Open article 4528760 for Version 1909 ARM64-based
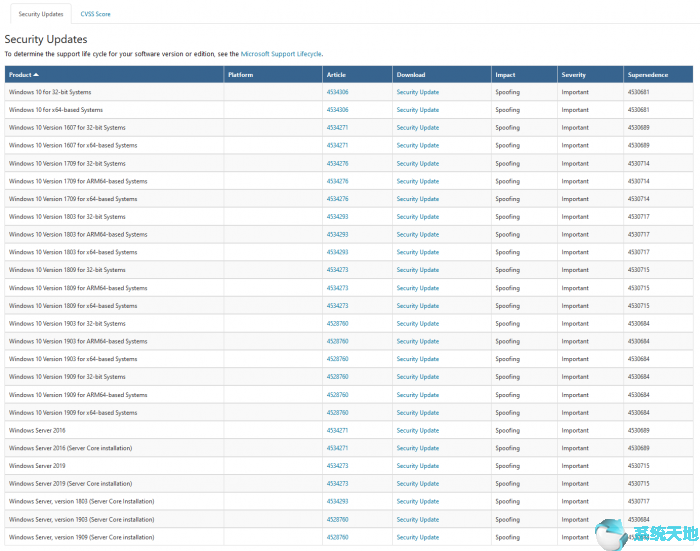The height and width of the screenshot is (551, 700). pos(337,395)
